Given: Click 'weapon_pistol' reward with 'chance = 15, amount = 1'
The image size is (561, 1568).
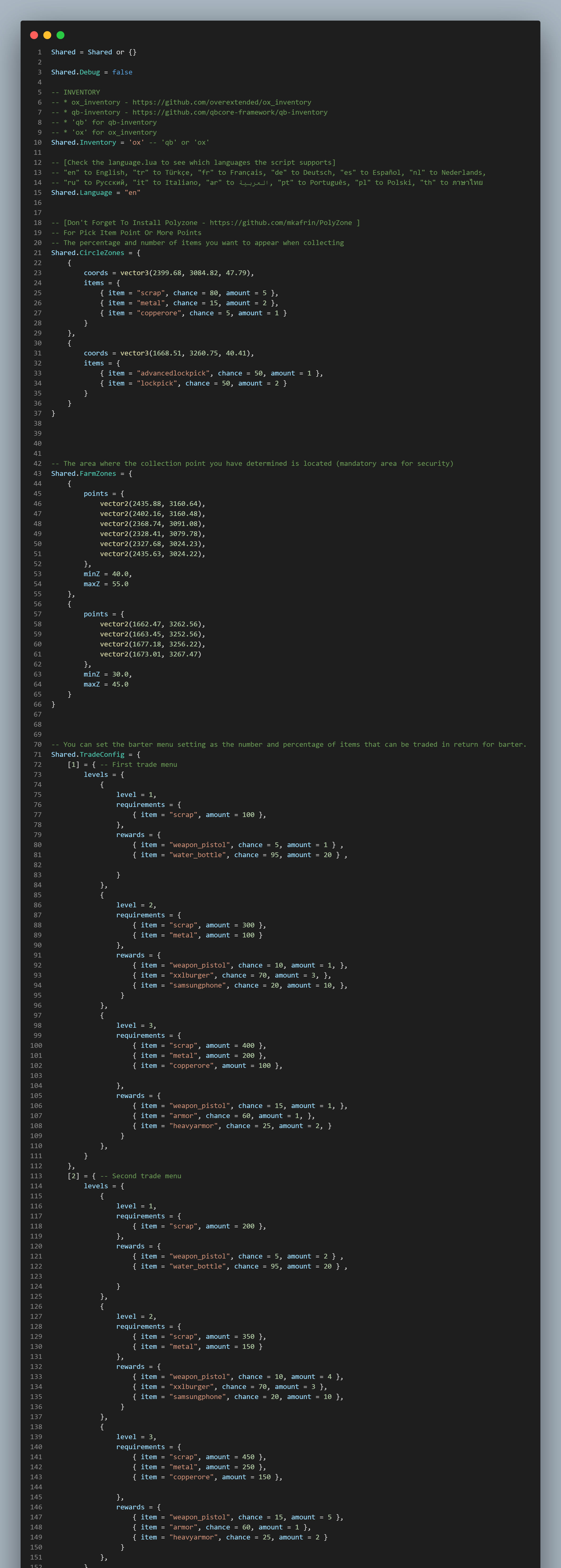Looking at the screenshot, I should point(240,1106).
